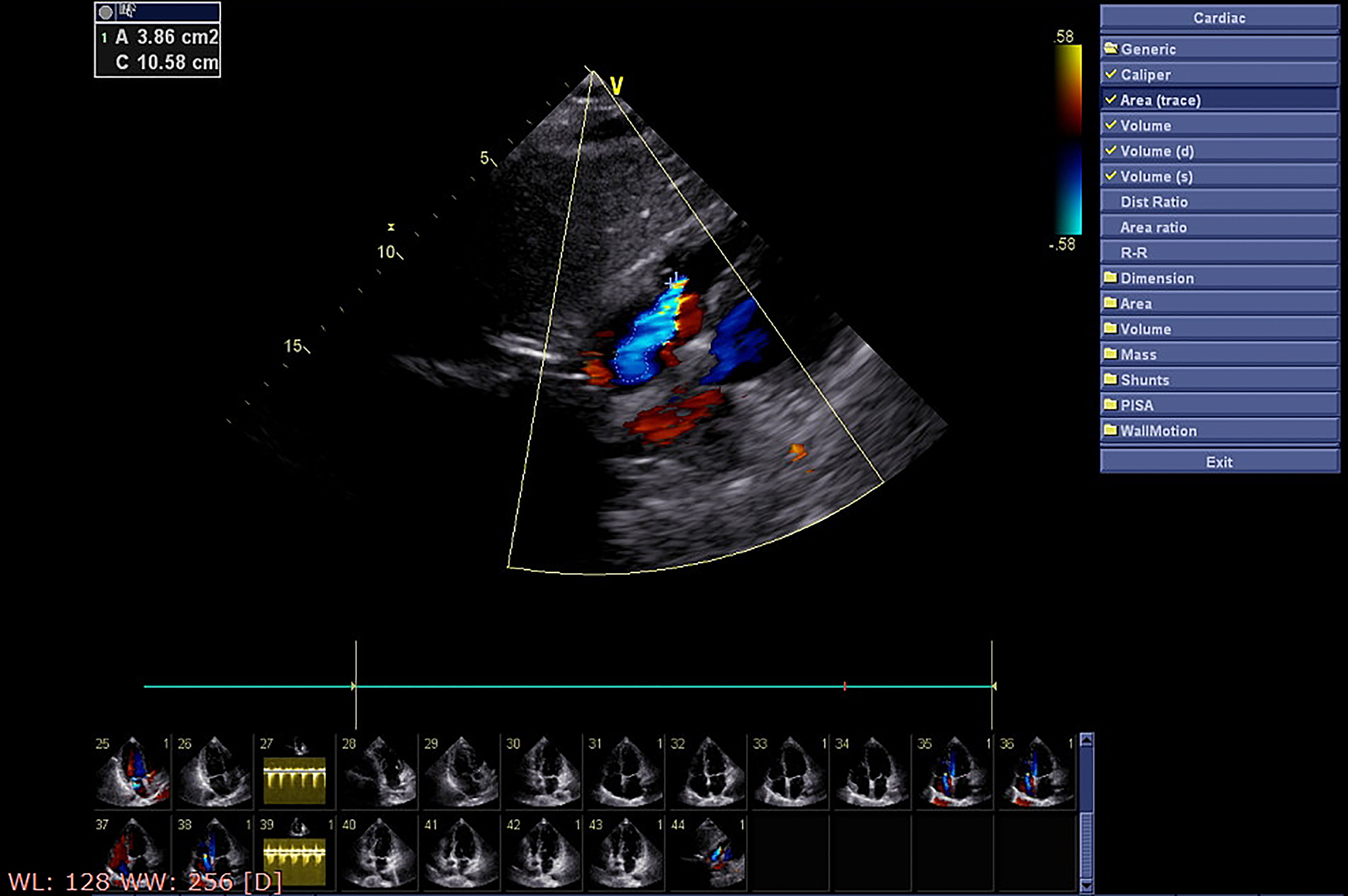Click the yellow V probe orientation marker
Image resolution: width=1348 pixels, height=896 pixels.
click(616, 86)
